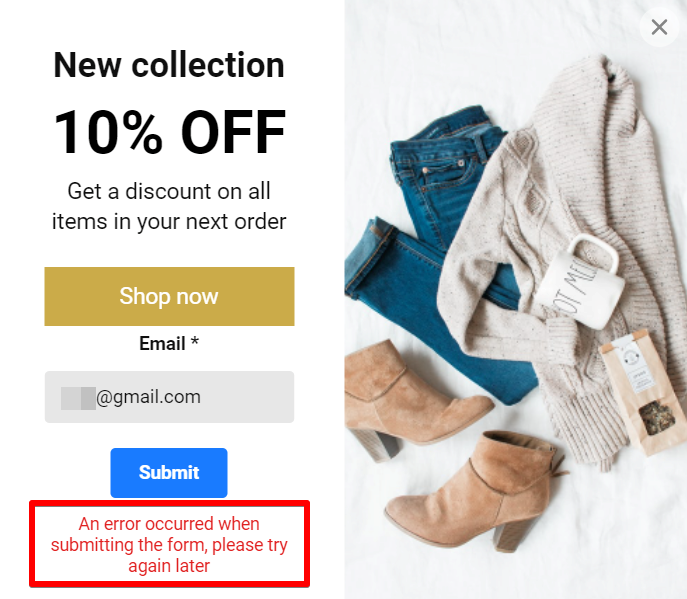Select the red form submission error message
687x599 pixels.
point(169,544)
